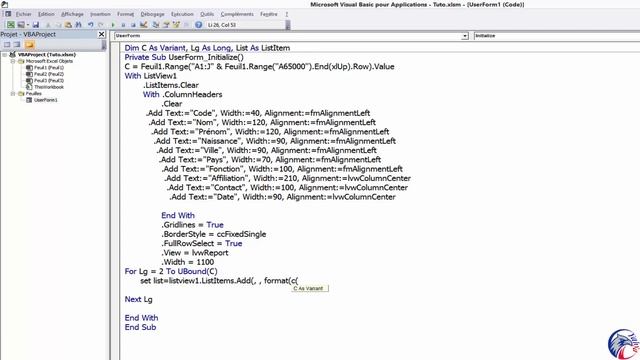This screenshot has height=360, width=640.
Task: Open the Insert object dropdown arrow
Action: pos(28,25)
